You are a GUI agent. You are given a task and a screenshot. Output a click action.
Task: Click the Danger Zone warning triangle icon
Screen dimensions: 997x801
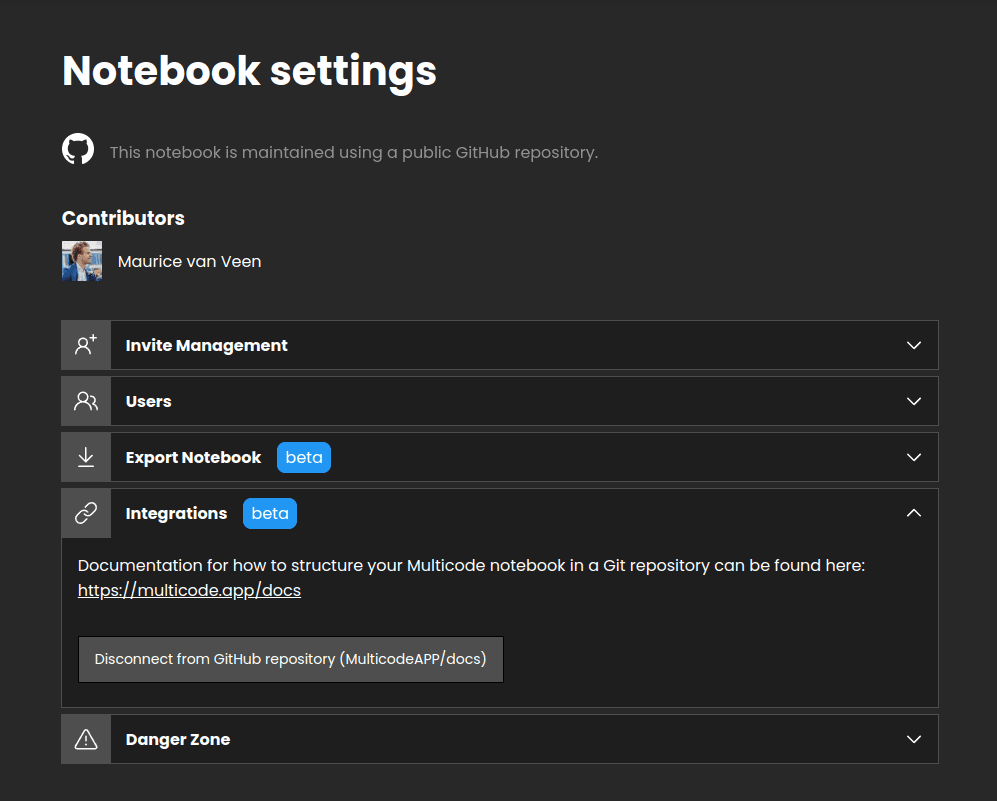(x=85, y=738)
